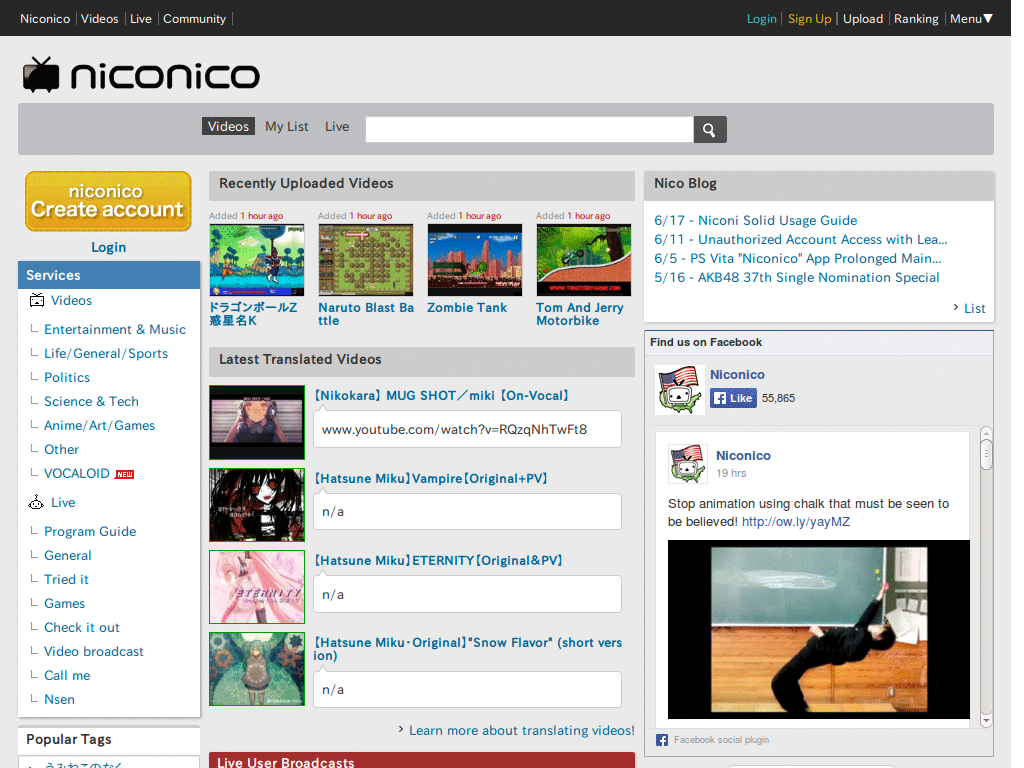Open the ETERNITY video thumbnail

tap(257, 587)
